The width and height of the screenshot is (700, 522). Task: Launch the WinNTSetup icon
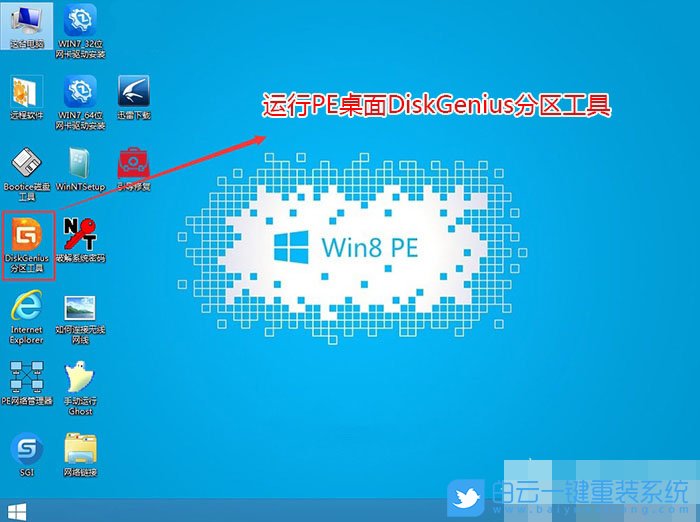click(x=79, y=163)
